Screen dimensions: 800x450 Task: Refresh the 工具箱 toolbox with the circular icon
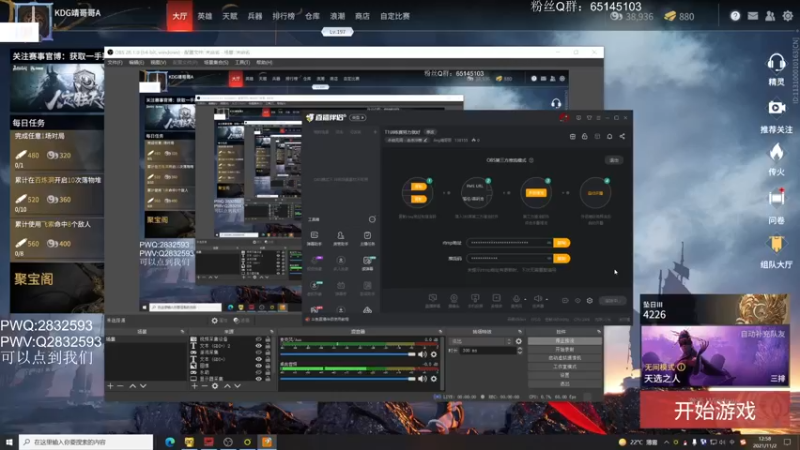372,219
